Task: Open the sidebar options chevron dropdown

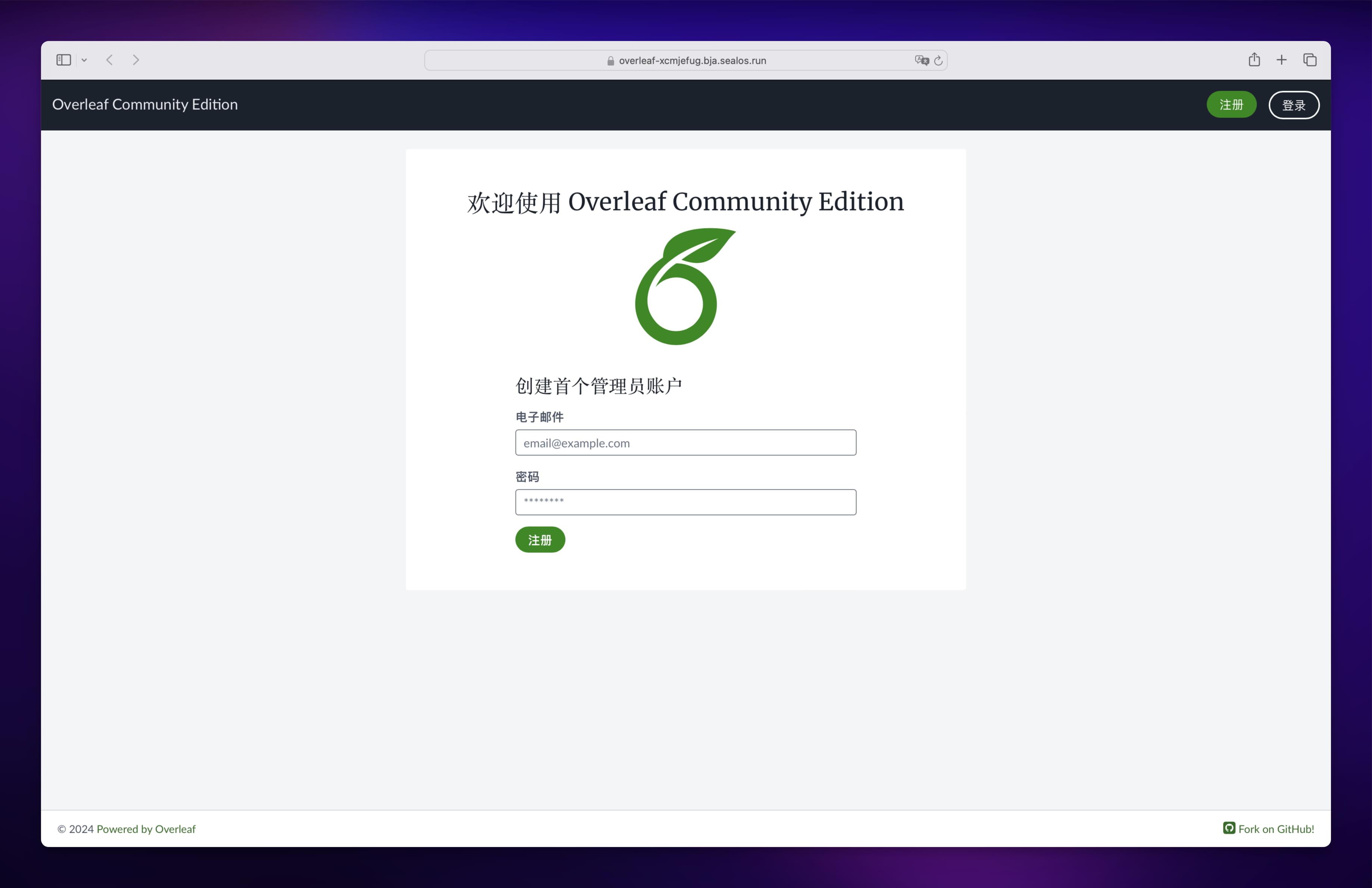Action: click(x=84, y=59)
